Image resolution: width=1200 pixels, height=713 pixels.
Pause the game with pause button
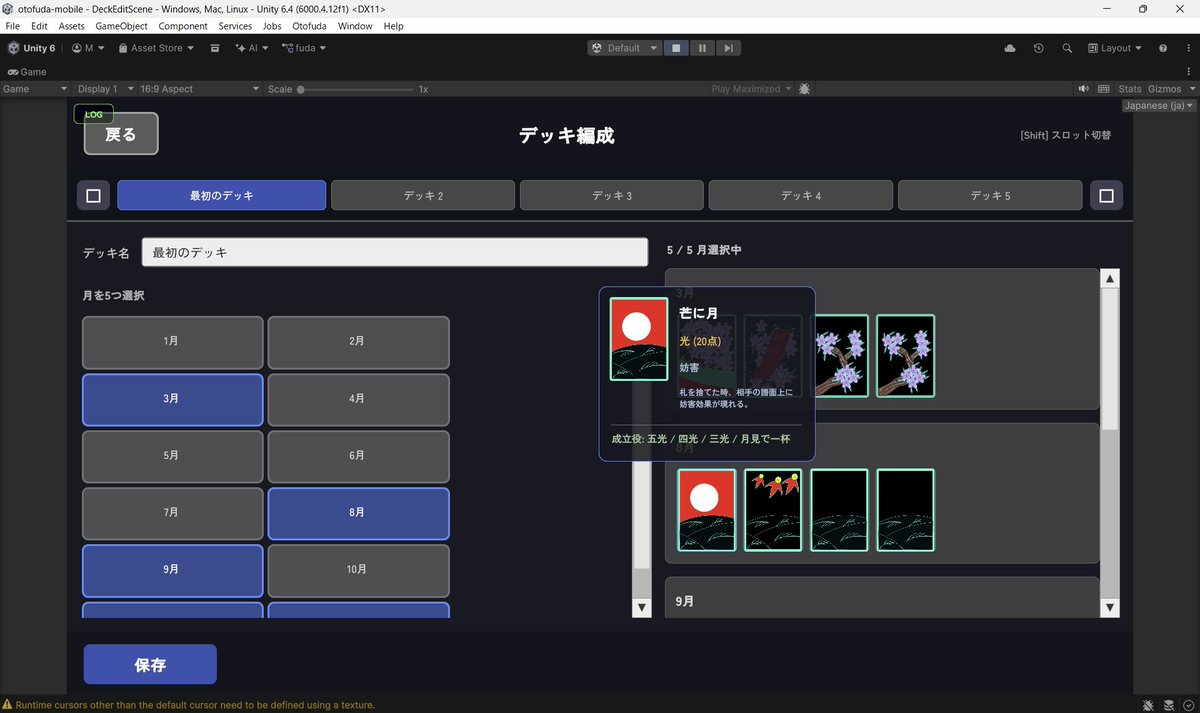pyautogui.click(x=702, y=48)
